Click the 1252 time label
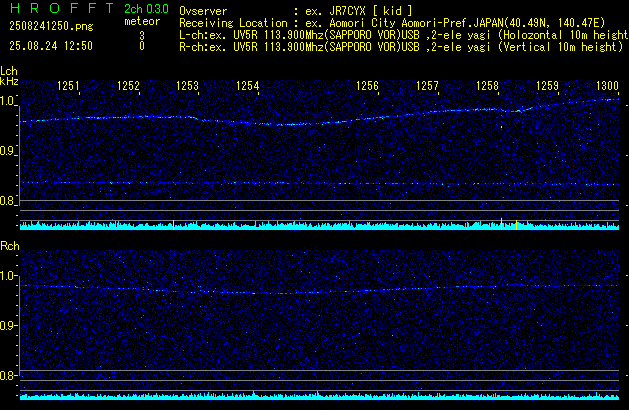The width and height of the screenshot is (629, 410). (x=128, y=85)
